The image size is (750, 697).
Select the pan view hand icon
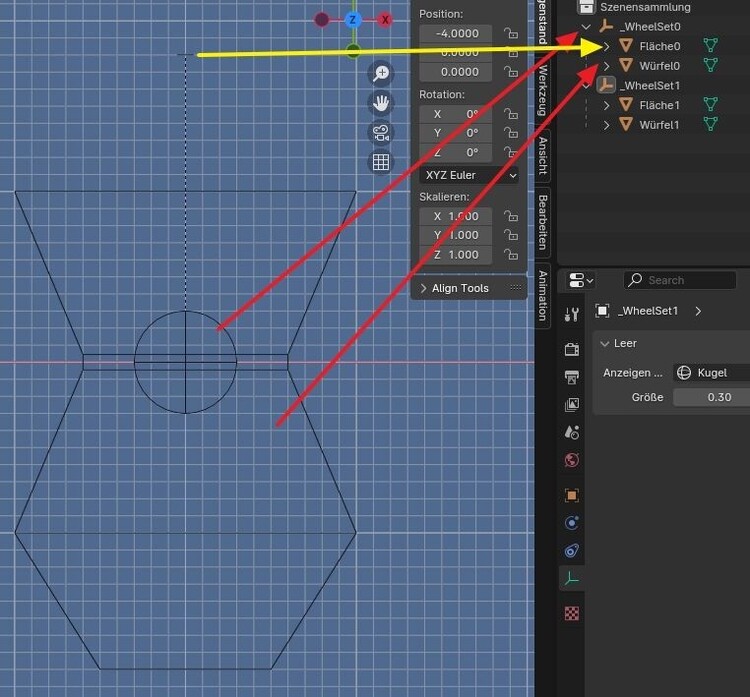[x=380, y=102]
